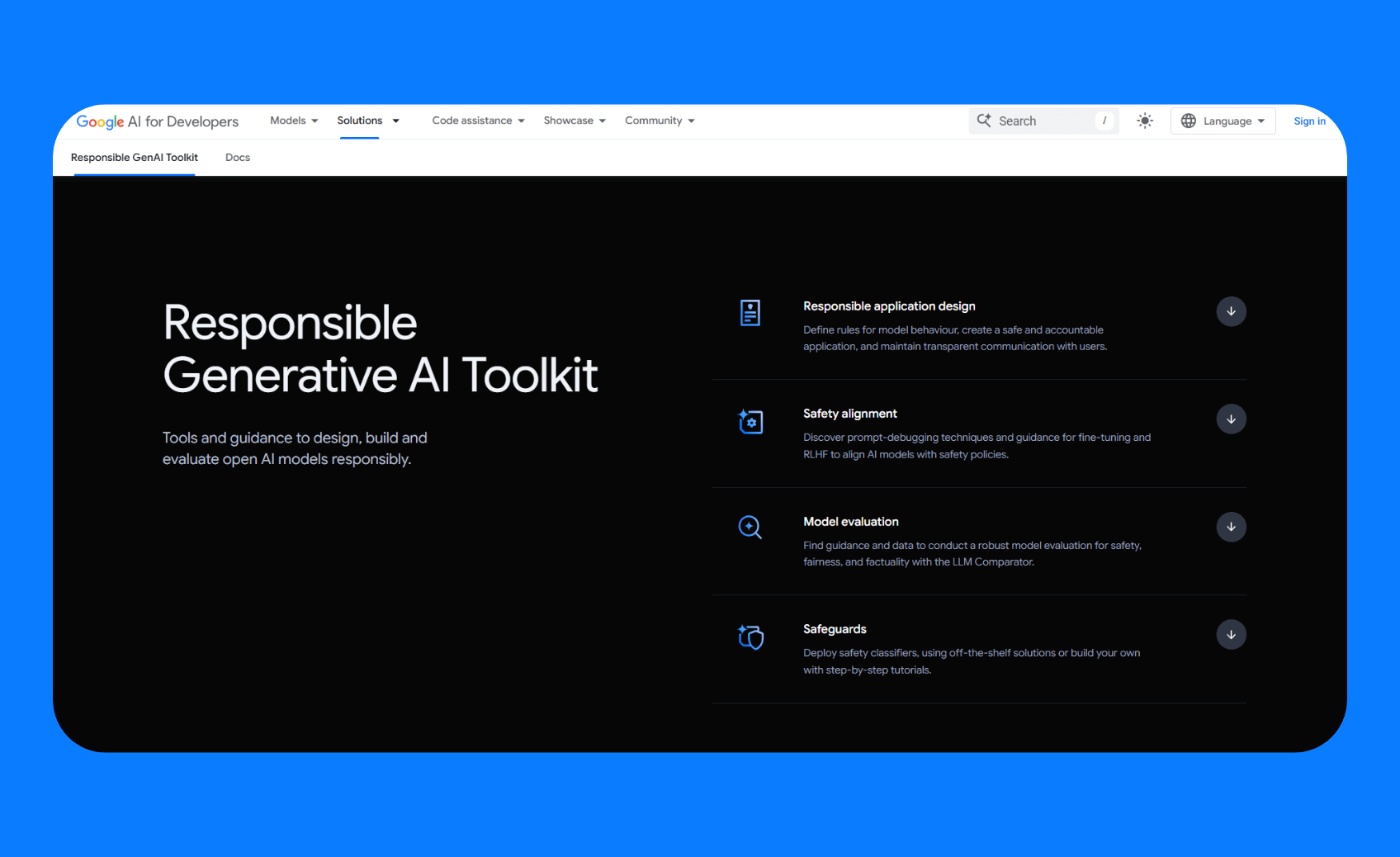Open the Code assistance dropdown

coord(478,121)
